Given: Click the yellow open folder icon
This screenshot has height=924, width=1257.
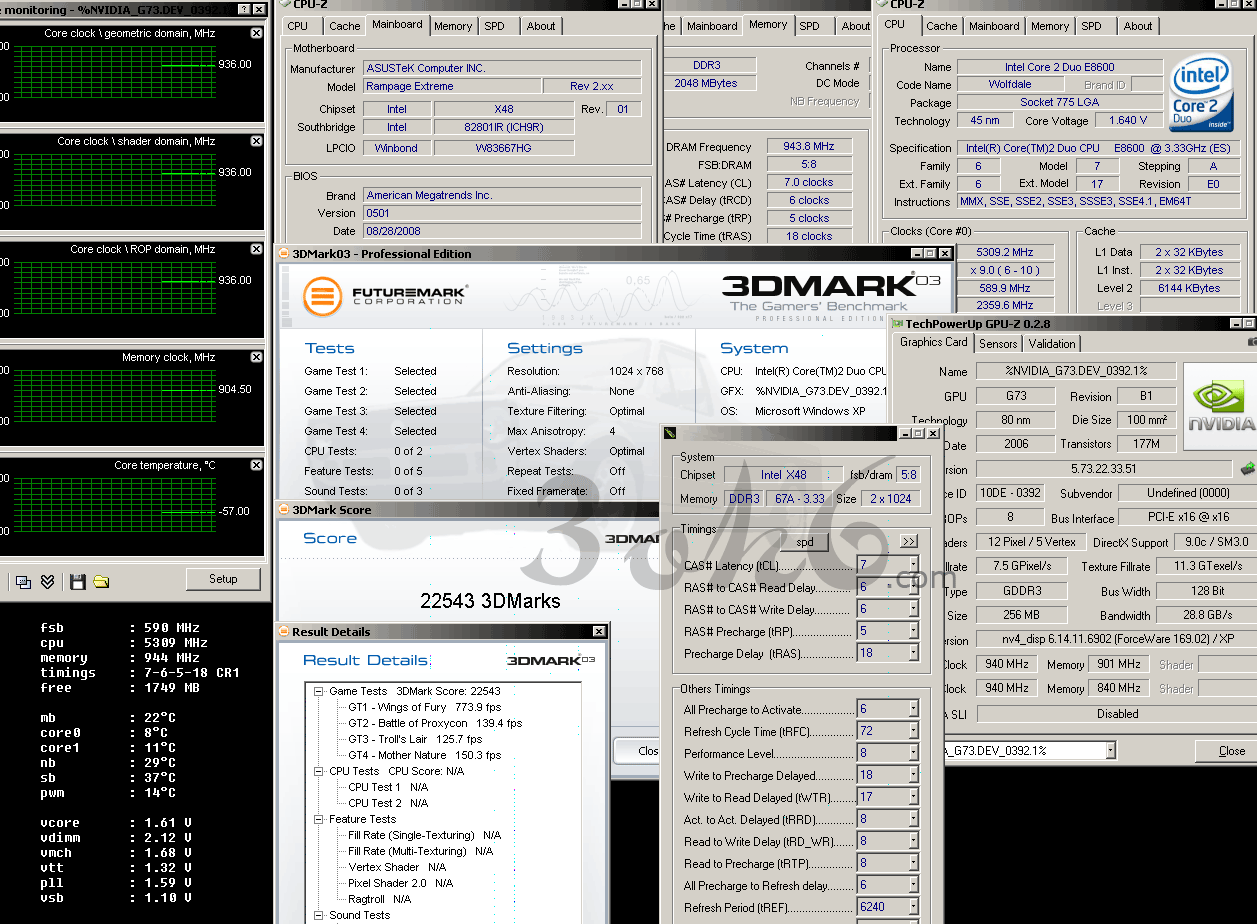Looking at the screenshot, I should pos(101,581).
